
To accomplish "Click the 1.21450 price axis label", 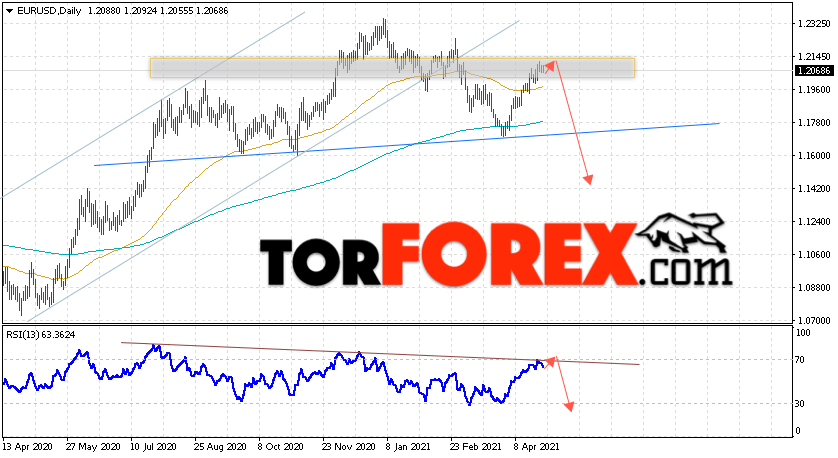I will pos(814,57).
